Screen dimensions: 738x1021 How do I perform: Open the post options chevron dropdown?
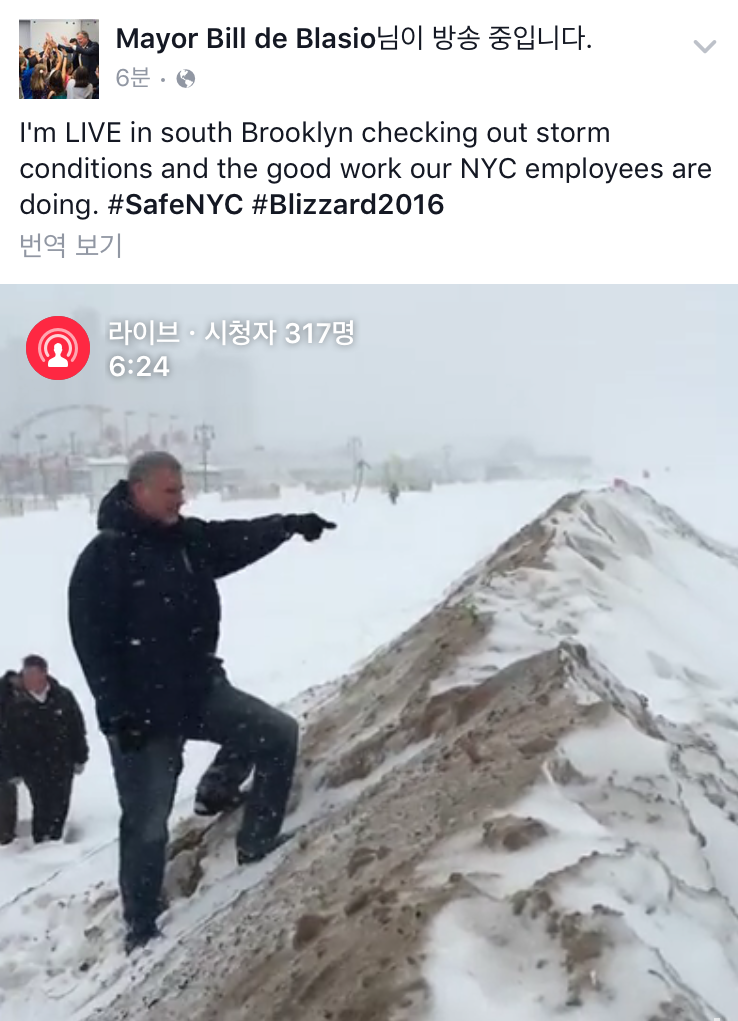tap(704, 46)
